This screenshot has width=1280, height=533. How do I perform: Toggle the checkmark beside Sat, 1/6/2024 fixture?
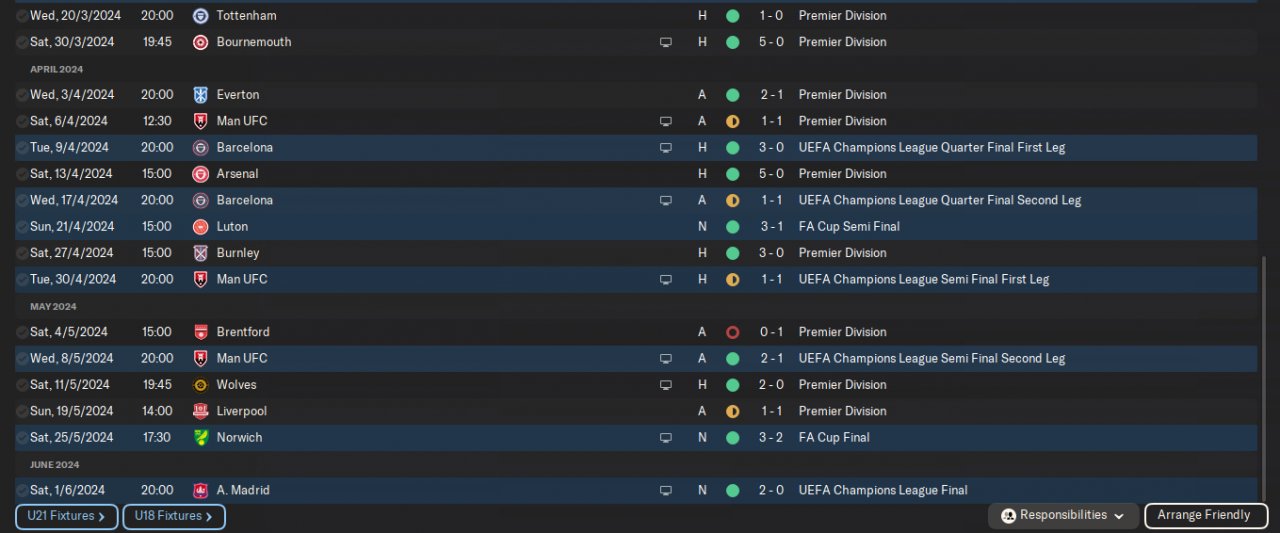(x=22, y=490)
